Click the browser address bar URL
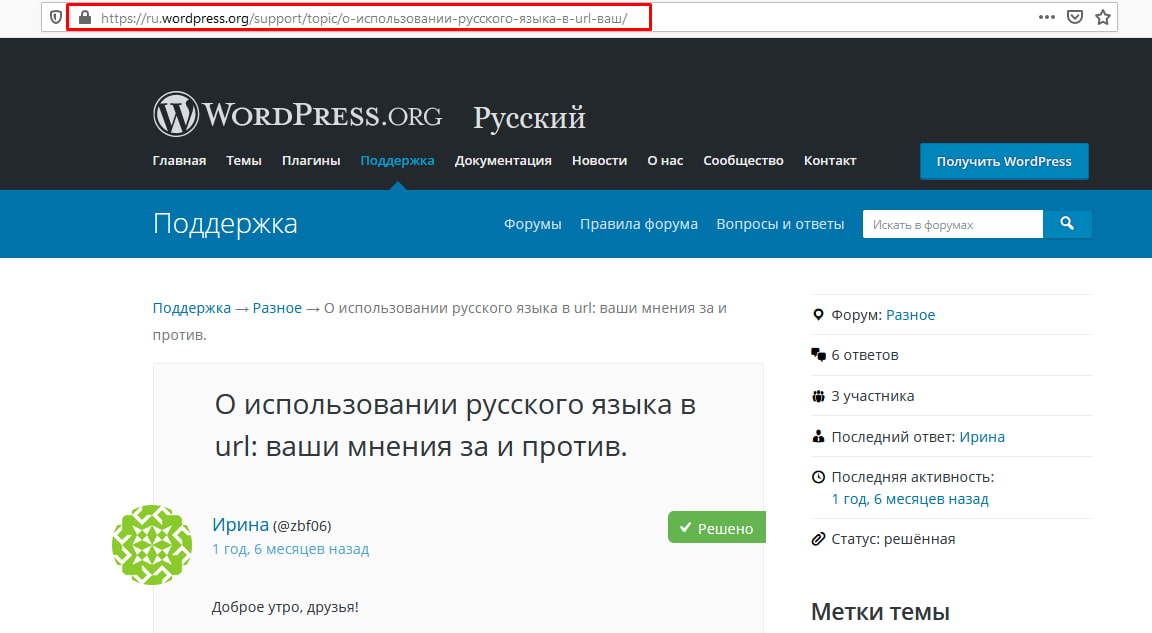 364,17
